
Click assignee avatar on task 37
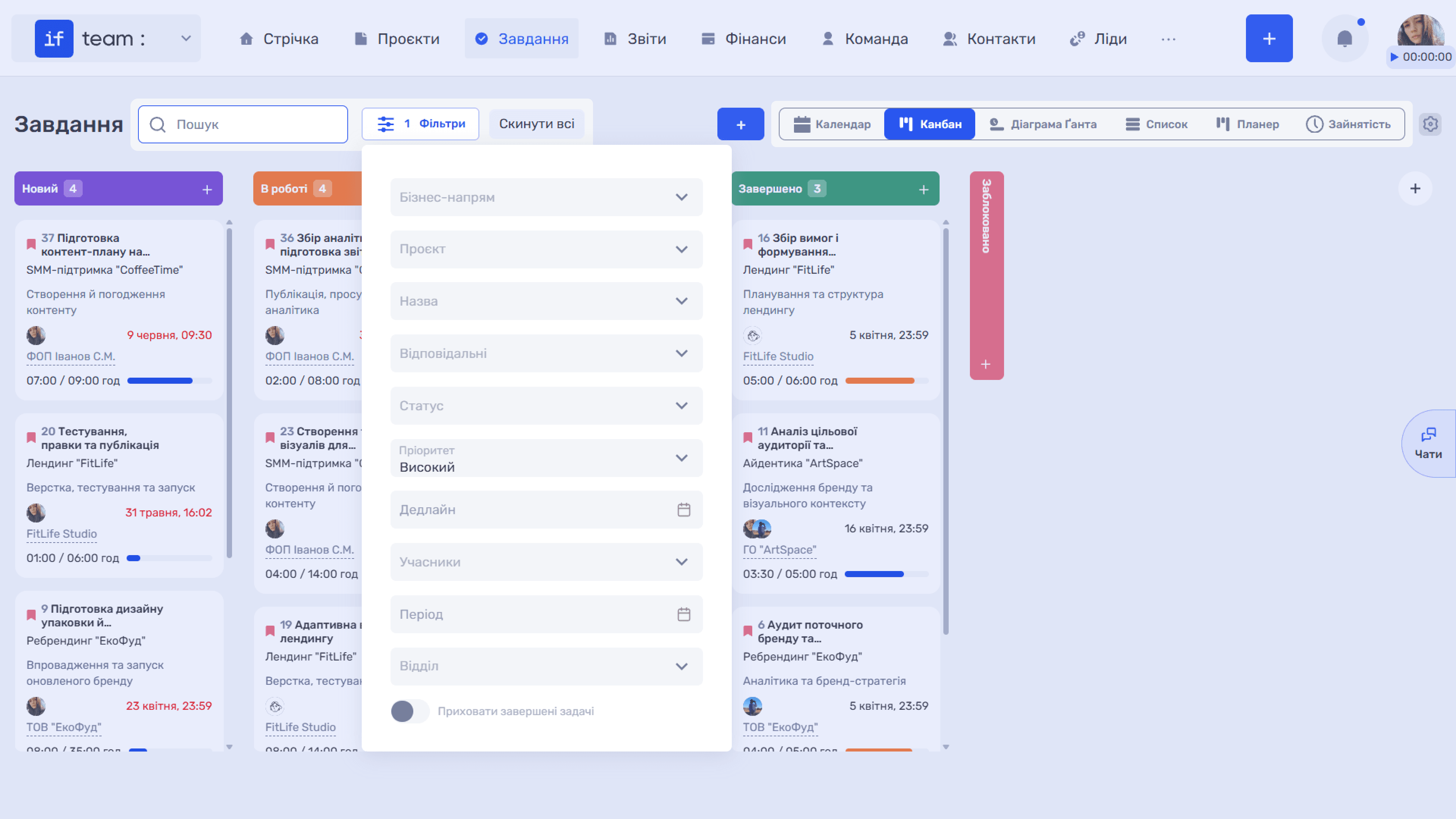[36, 335]
